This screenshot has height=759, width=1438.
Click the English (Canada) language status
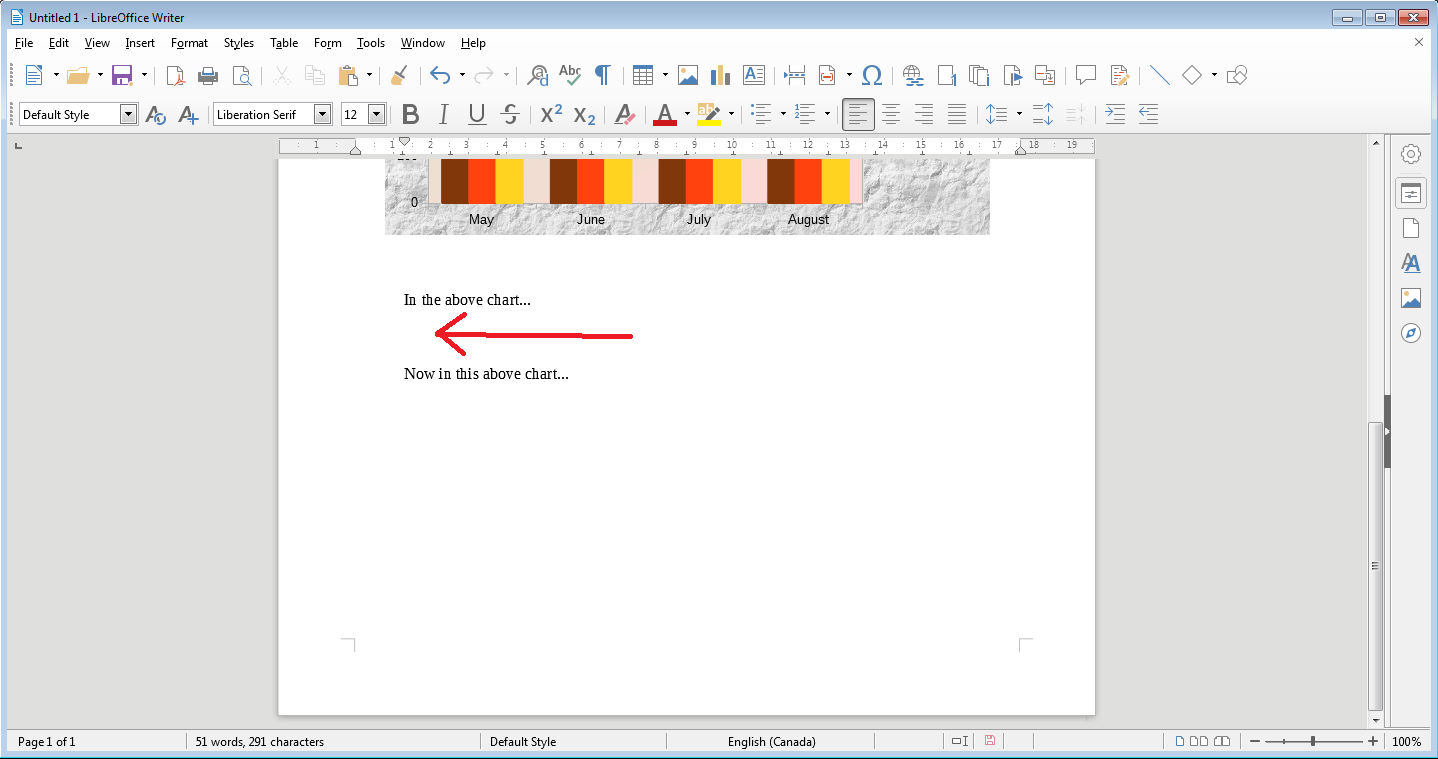tap(771, 742)
